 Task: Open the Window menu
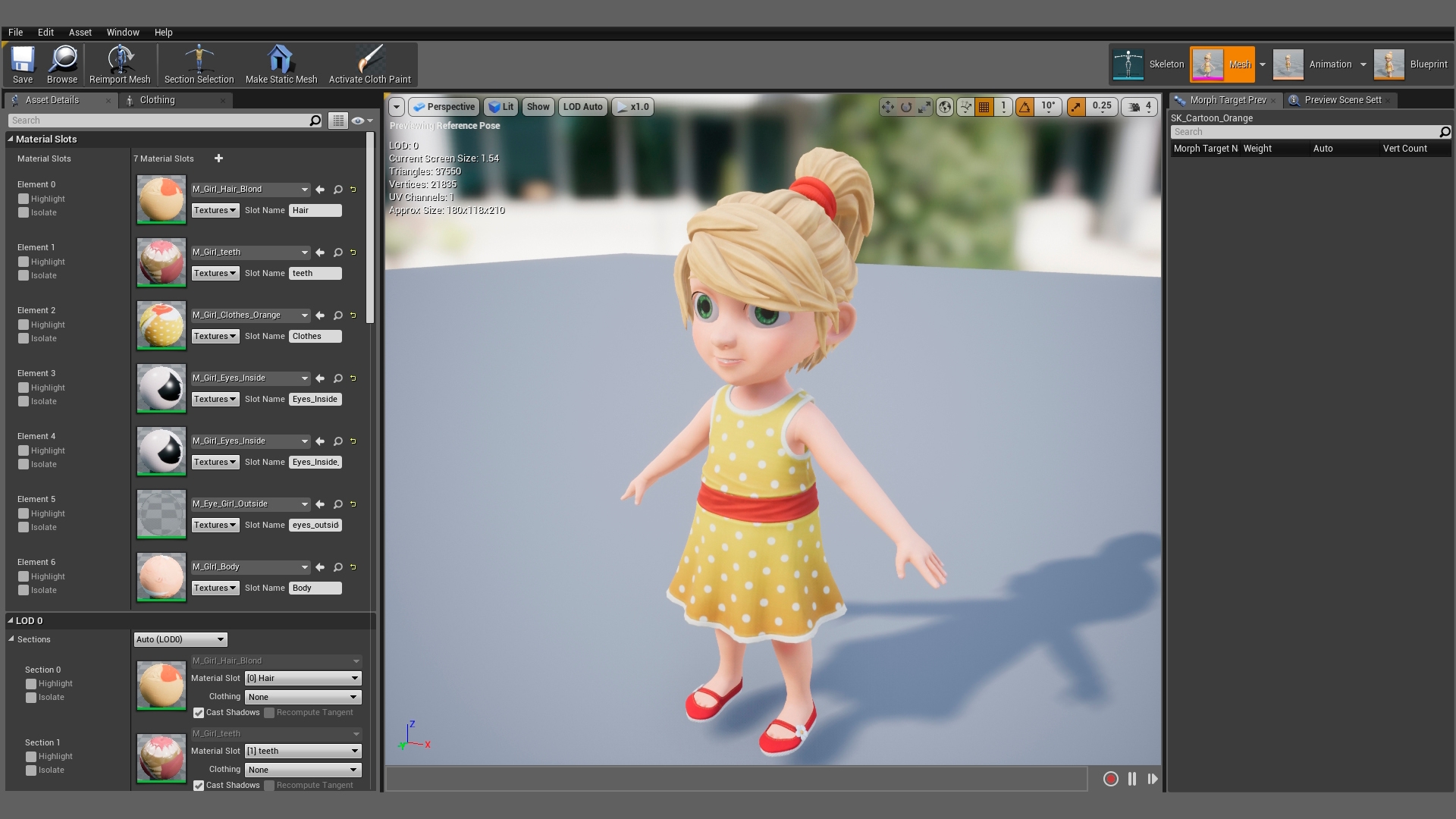tap(123, 32)
